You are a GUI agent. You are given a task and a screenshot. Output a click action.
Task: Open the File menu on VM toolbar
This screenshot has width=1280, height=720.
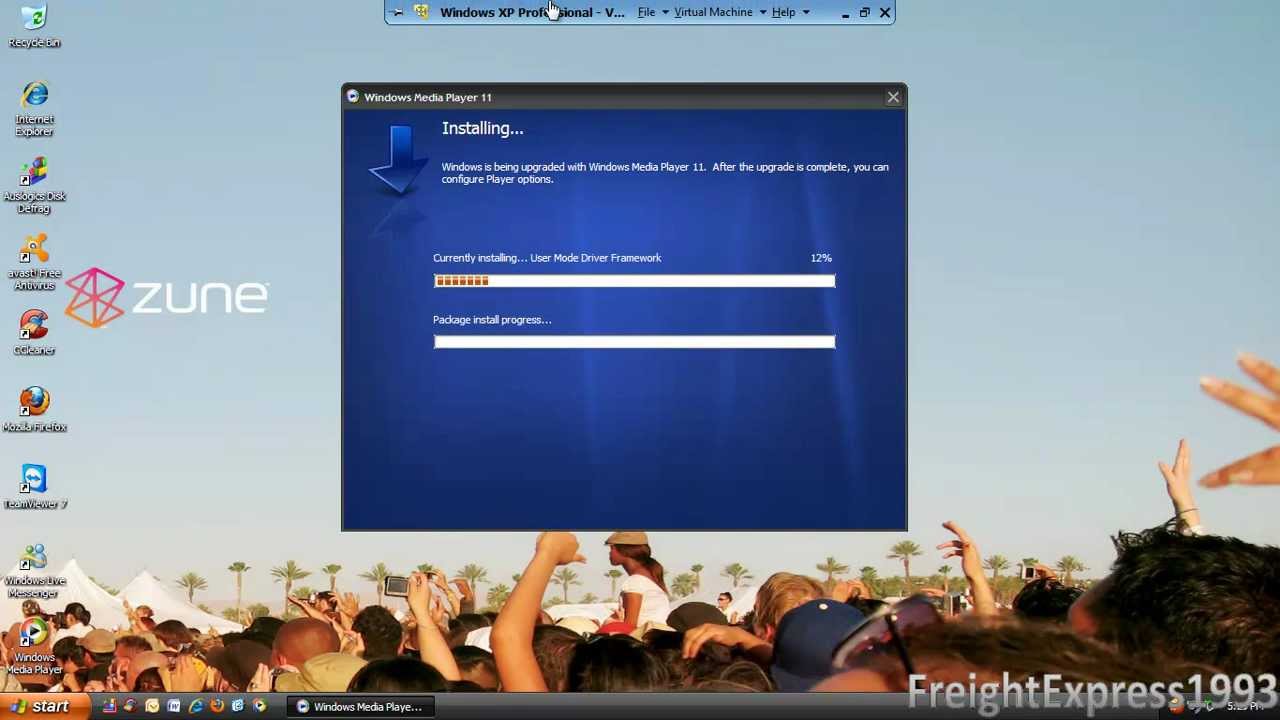[x=646, y=12]
